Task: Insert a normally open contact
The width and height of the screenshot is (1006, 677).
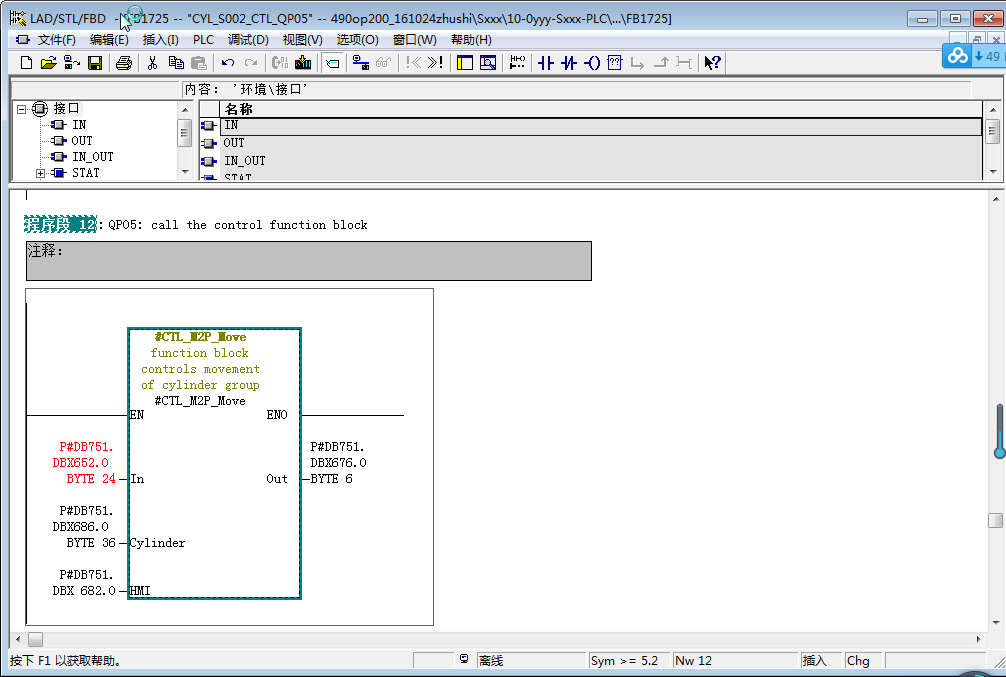Action: pos(545,63)
